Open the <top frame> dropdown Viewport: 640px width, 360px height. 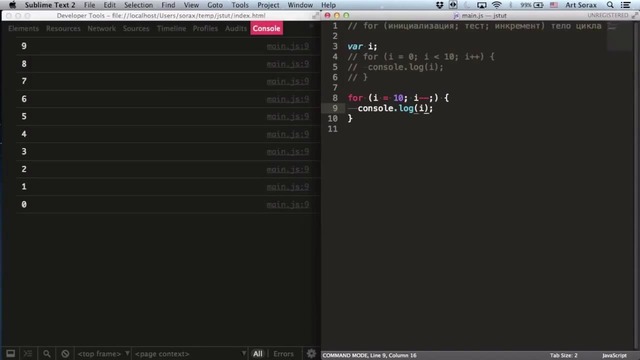click(x=103, y=353)
